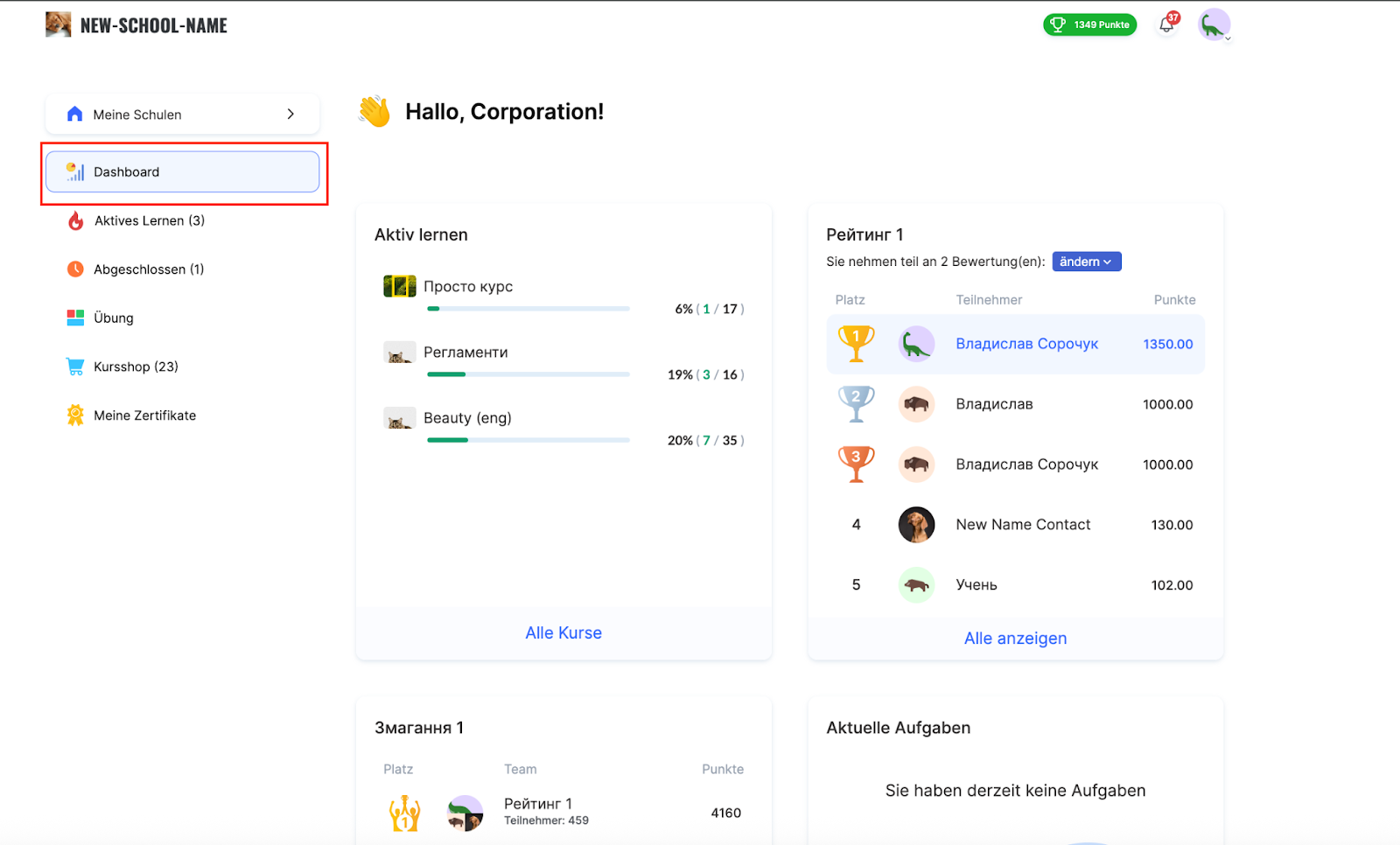Open the user profile avatar menu
Screen dimensions: 1400x845
tap(1214, 25)
